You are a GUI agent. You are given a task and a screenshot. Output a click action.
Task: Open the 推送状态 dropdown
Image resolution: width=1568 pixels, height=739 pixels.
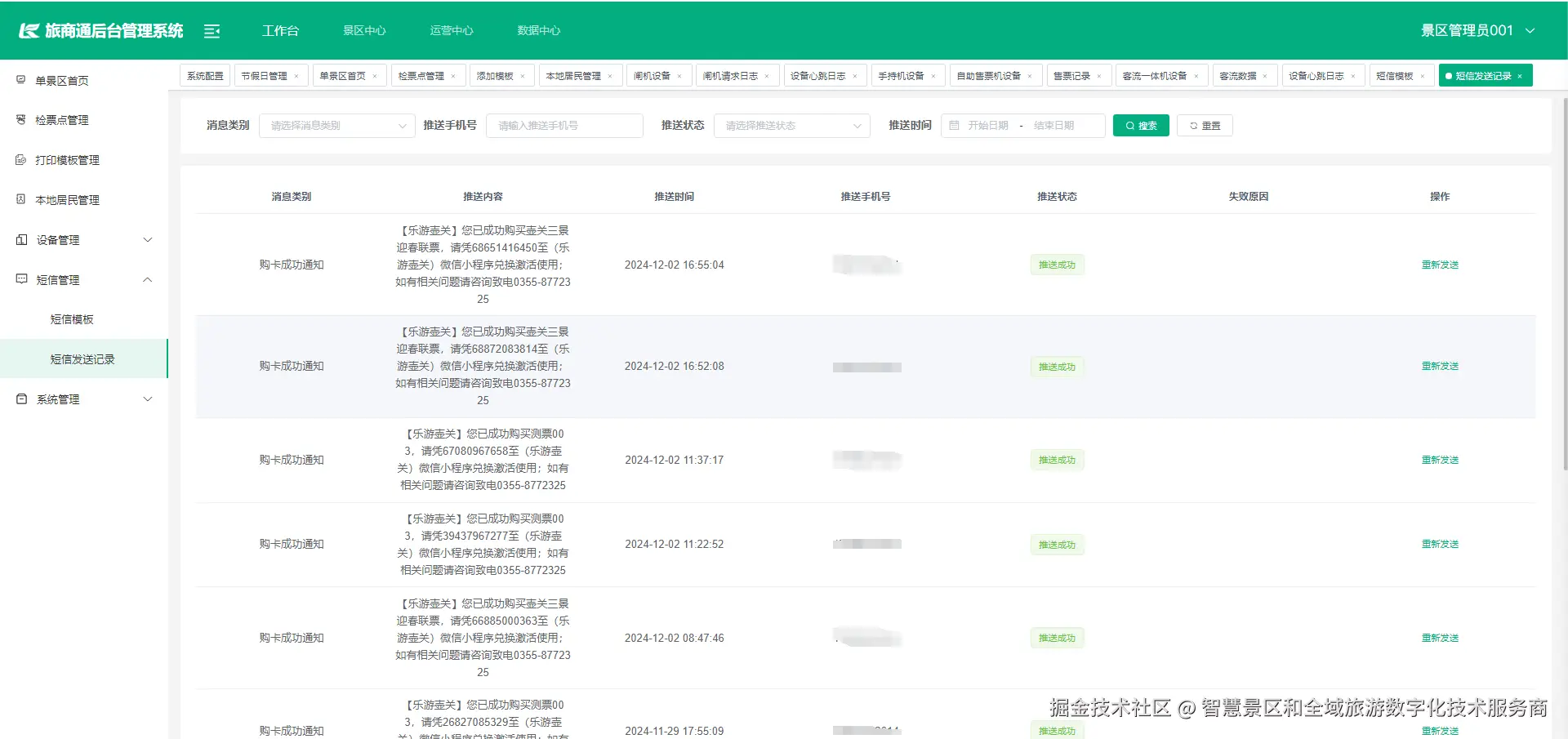pyautogui.click(x=792, y=126)
